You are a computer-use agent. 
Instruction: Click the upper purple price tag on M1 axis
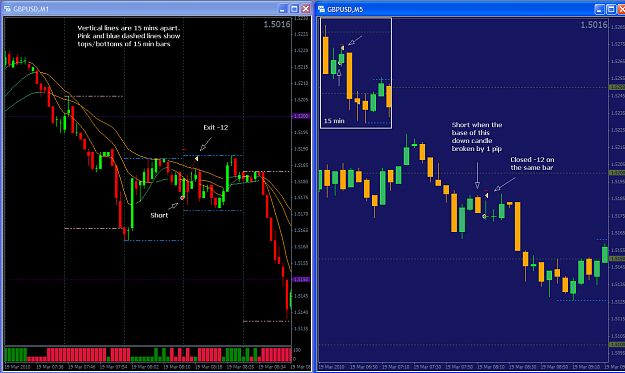pos(301,116)
